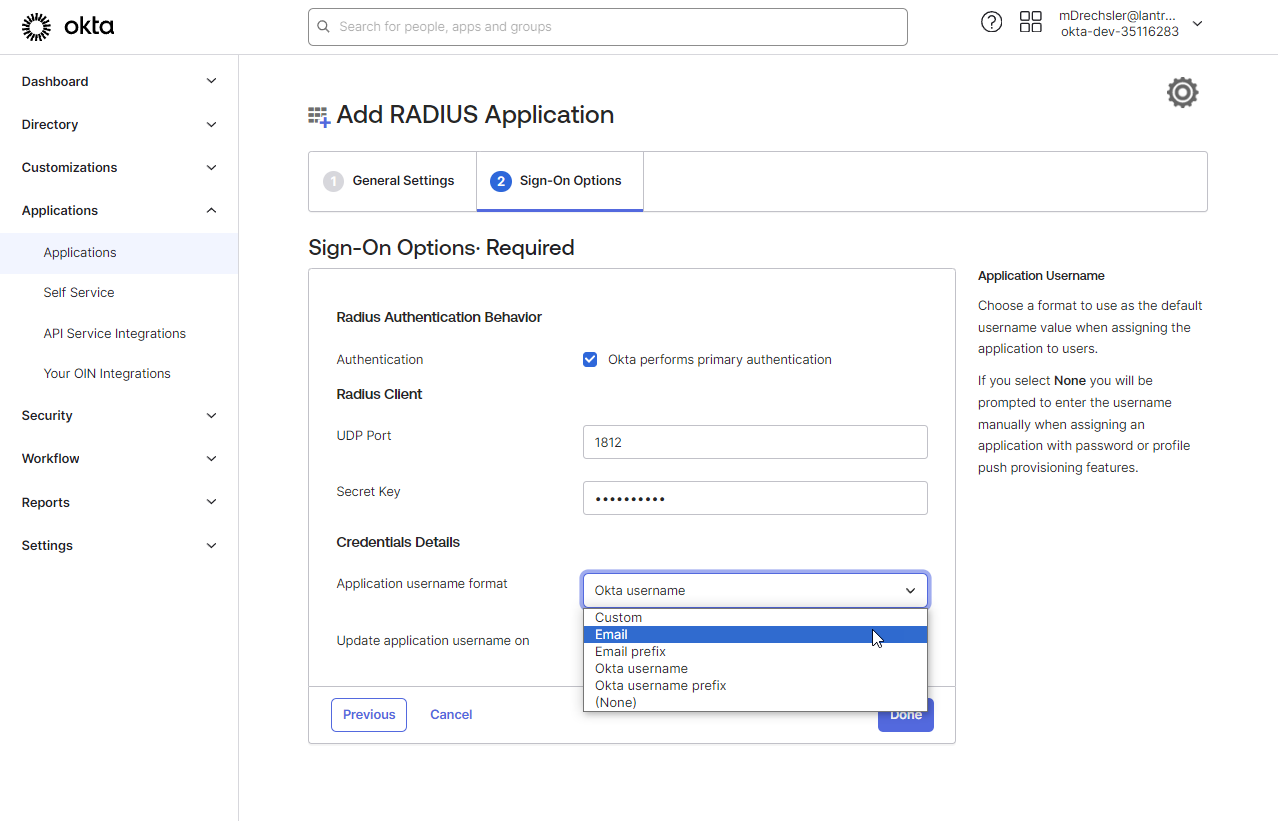
Task: Click the search magnifier icon
Action: click(323, 27)
